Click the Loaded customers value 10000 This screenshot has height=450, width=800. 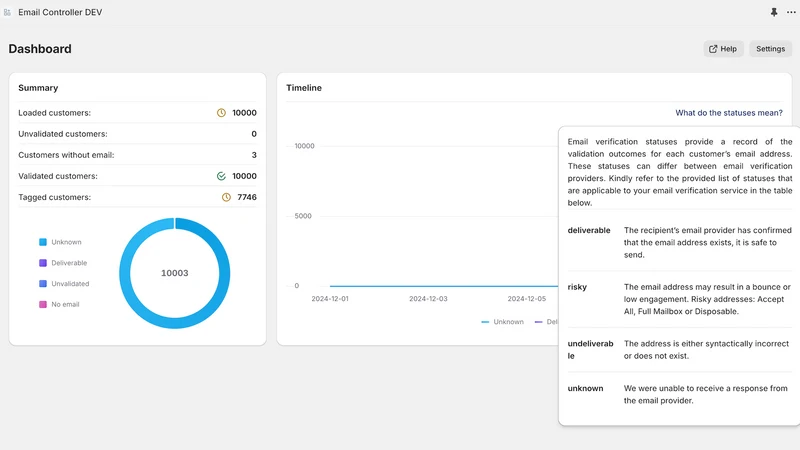pyautogui.click(x=244, y=113)
